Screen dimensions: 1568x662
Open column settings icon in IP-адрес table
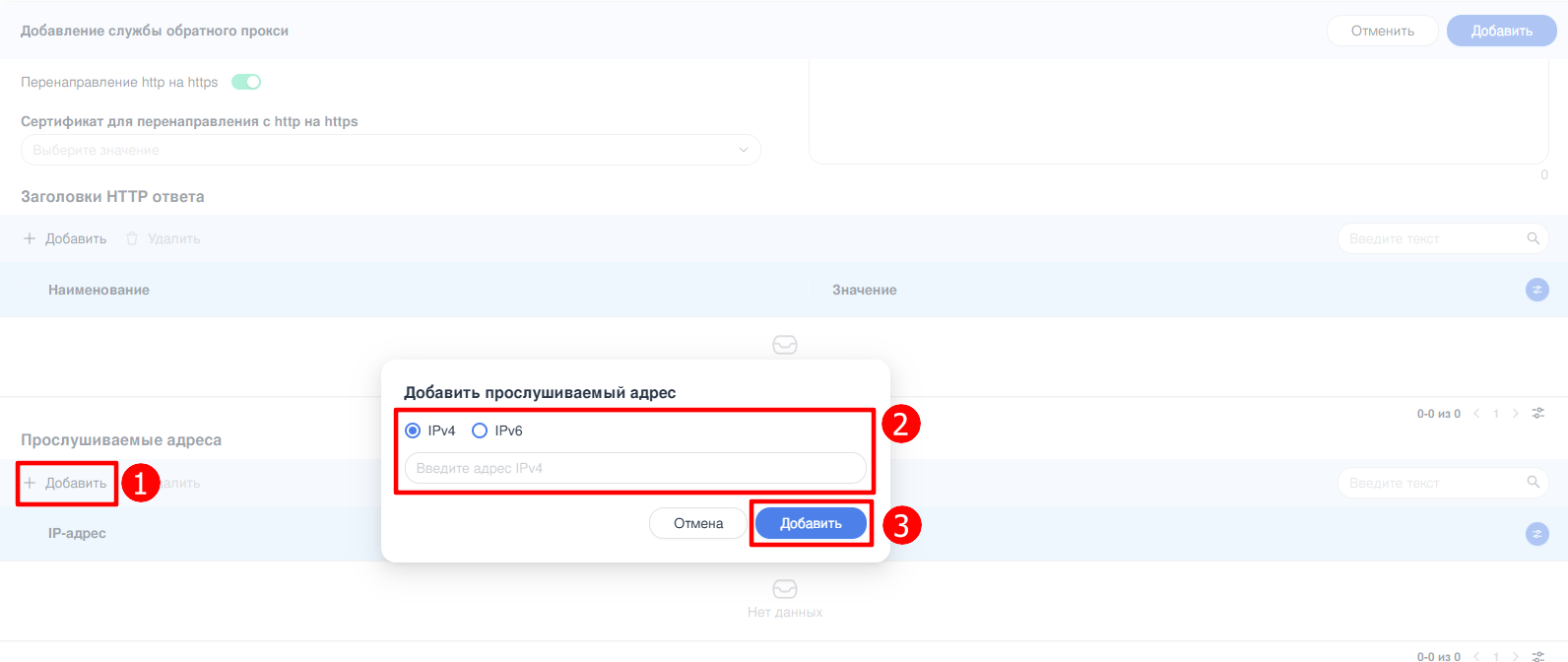point(1536,534)
